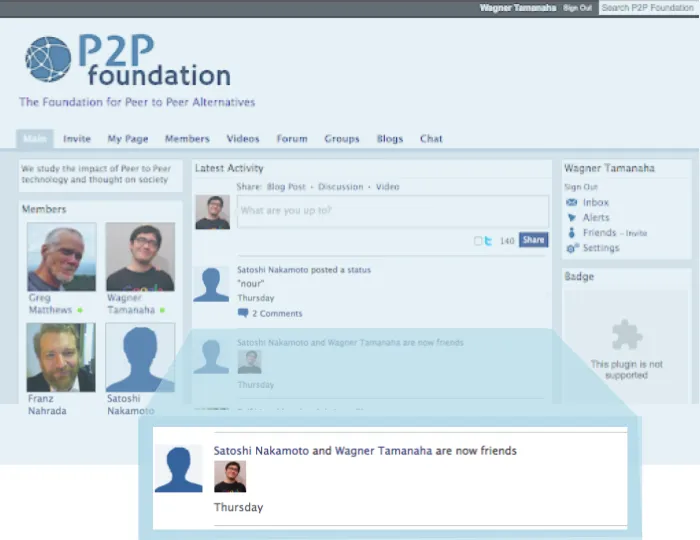
Task: Open the Chat tab
Action: 431,139
